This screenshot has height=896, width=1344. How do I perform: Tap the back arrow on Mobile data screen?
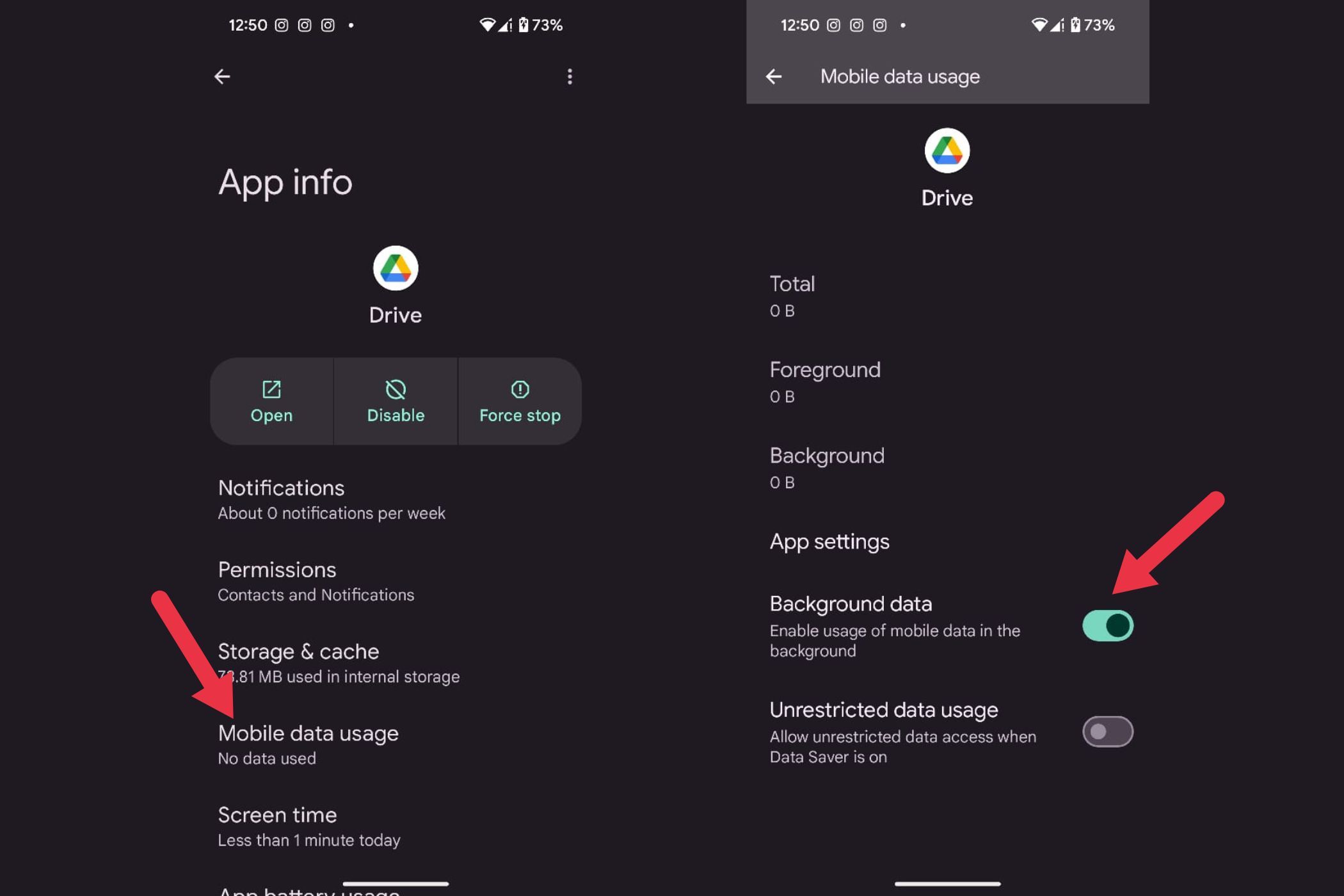pos(776,76)
